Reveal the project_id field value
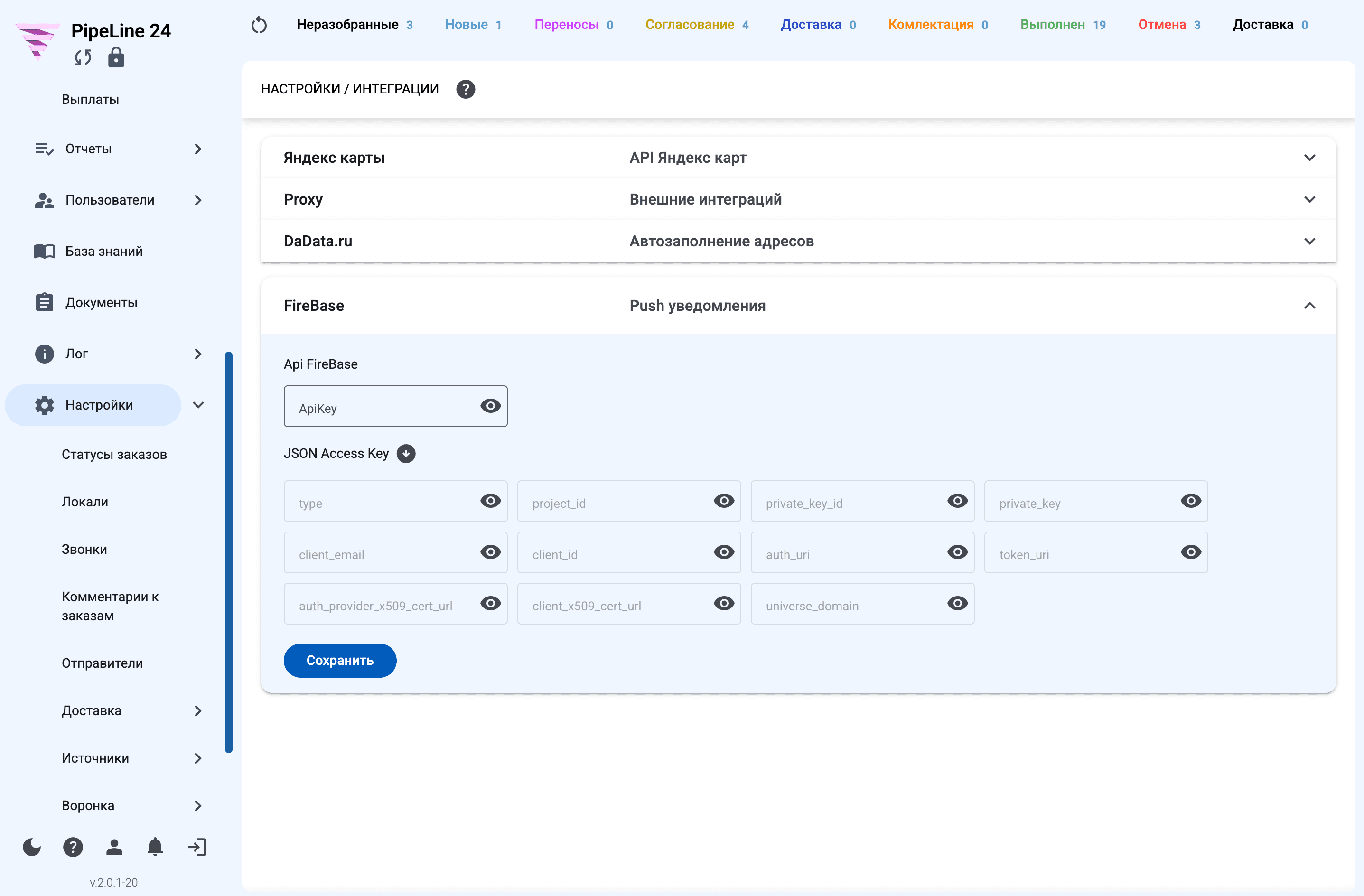The width and height of the screenshot is (1364, 896). pos(724,501)
